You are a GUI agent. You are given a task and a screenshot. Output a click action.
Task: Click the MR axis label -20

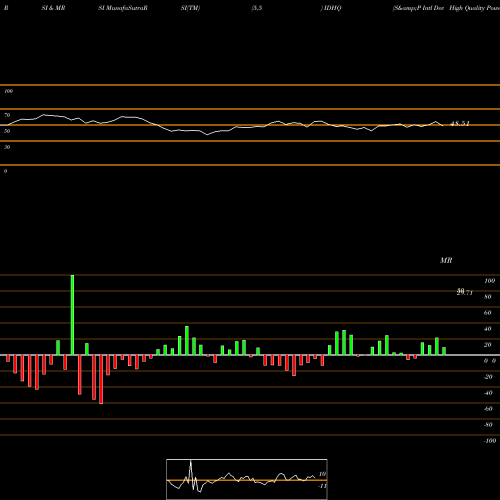point(488,377)
